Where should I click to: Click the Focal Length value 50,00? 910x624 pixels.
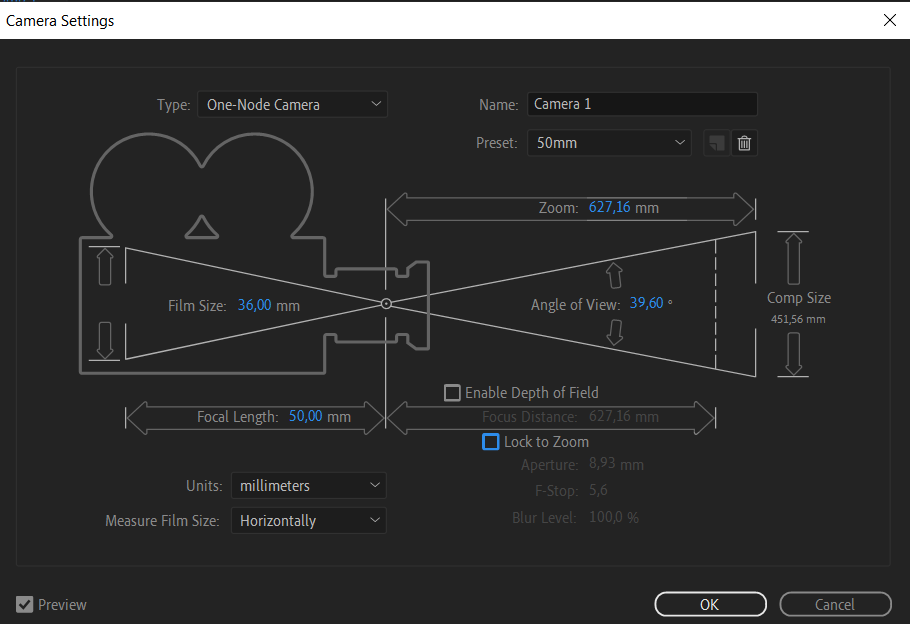click(306, 416)
